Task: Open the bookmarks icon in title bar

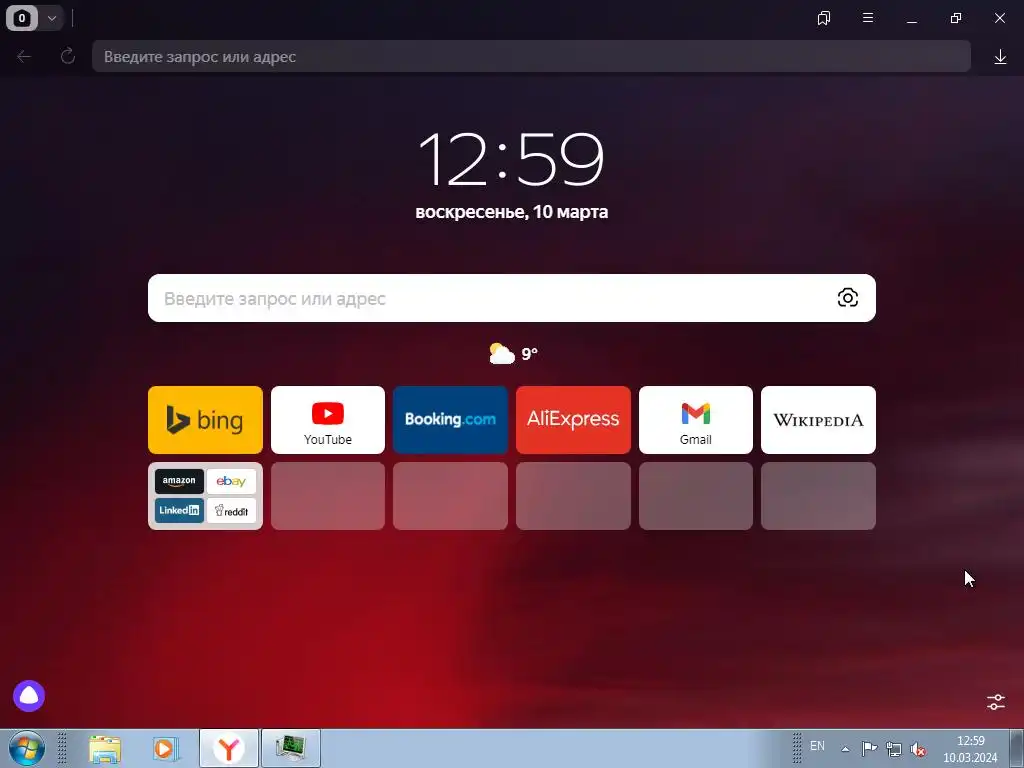Action: 824,18
